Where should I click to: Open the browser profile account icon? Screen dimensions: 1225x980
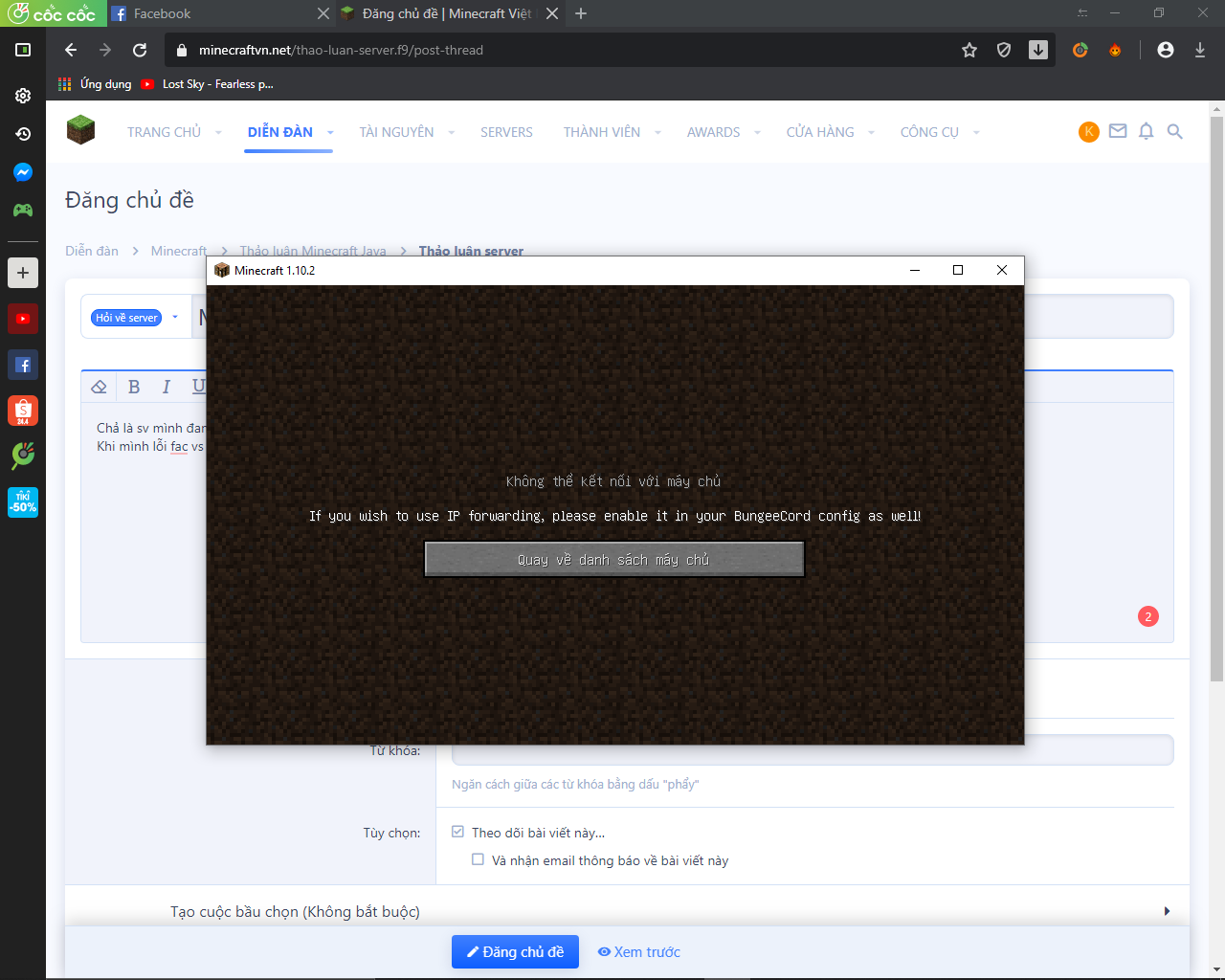point(1166,50)
